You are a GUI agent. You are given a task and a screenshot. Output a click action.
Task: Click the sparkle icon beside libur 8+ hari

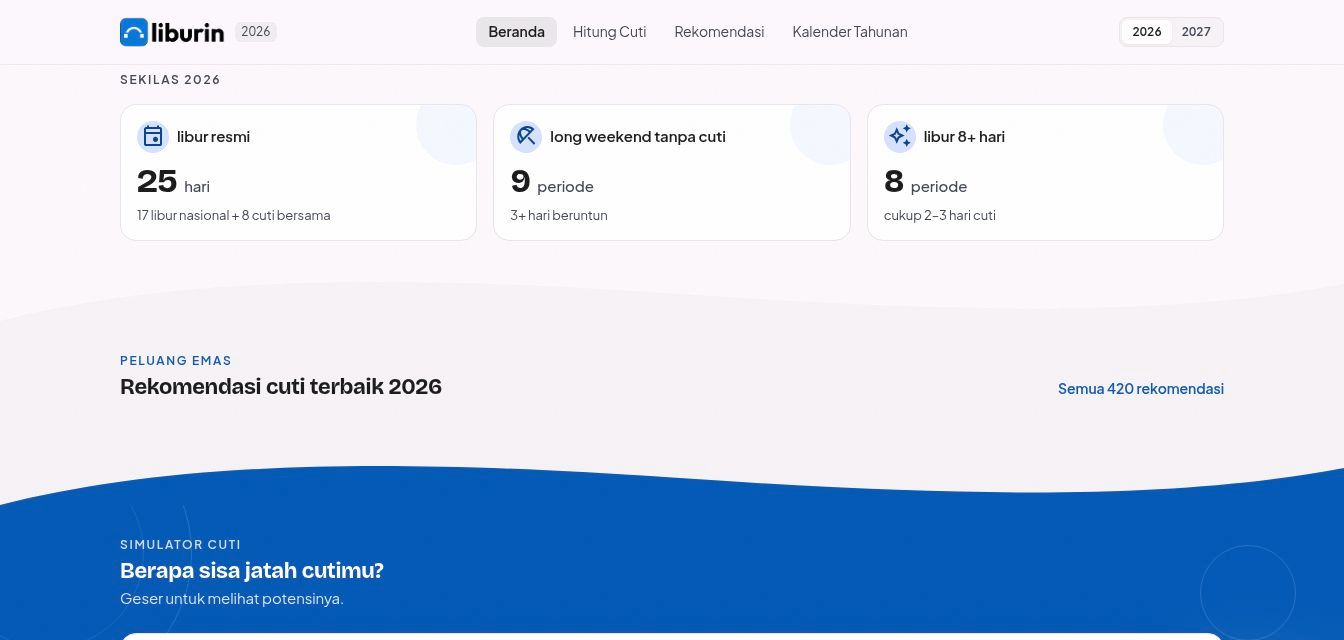tap(900, 137)
